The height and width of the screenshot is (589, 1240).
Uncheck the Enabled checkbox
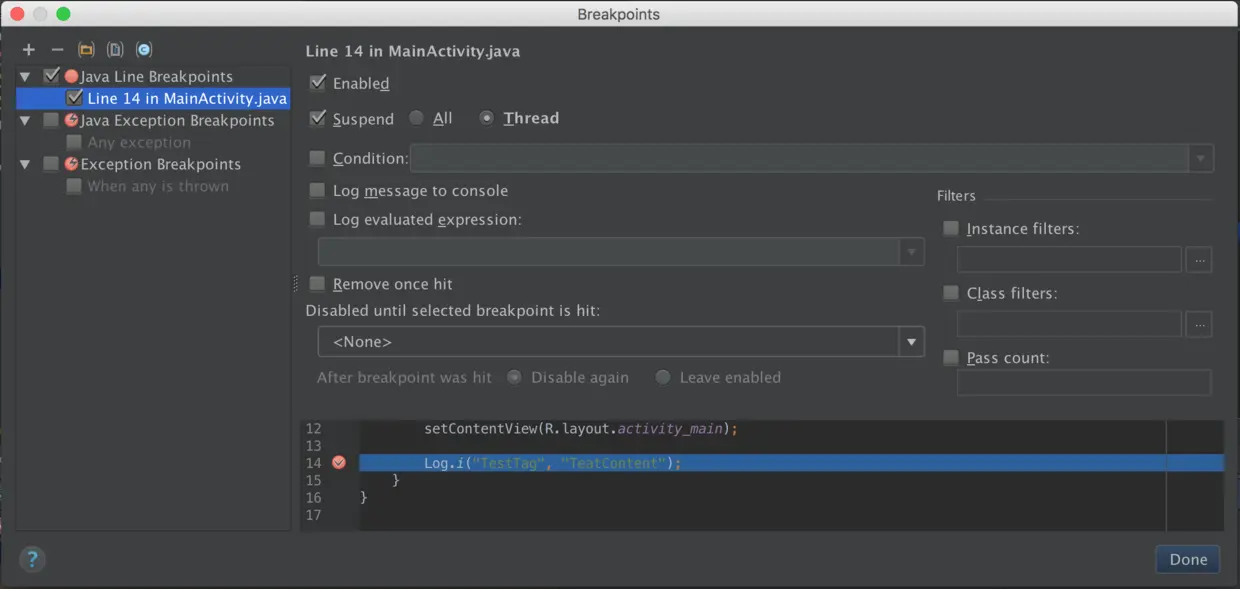pyautogui.click(x=318, y=83)
